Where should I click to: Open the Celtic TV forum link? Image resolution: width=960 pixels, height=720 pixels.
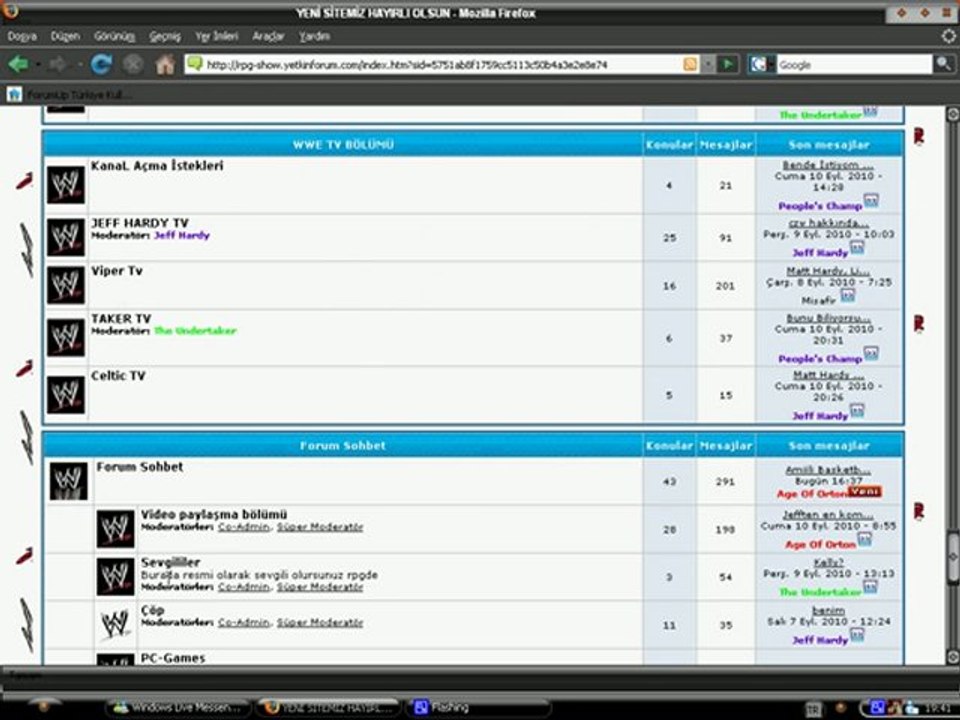pyautogui.click(x=118, y=375)
